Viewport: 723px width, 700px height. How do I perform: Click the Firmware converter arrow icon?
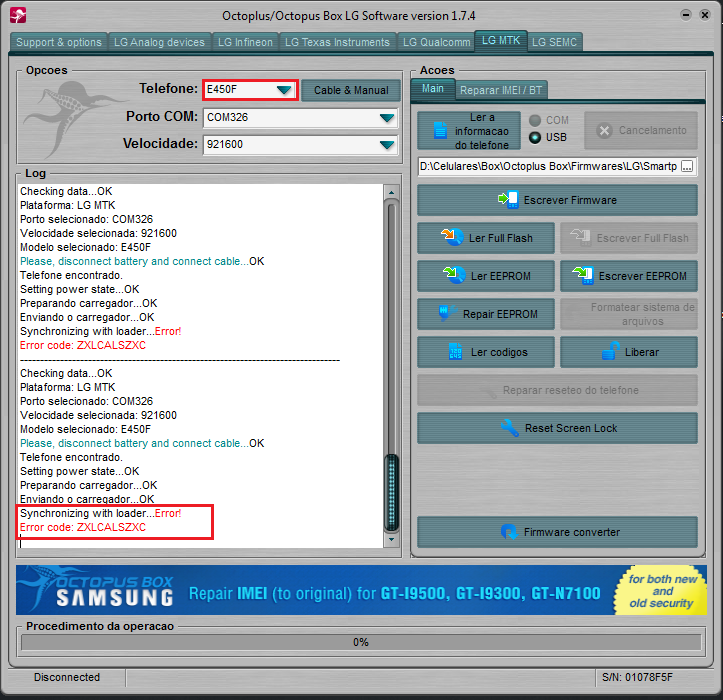coord(509,532)
